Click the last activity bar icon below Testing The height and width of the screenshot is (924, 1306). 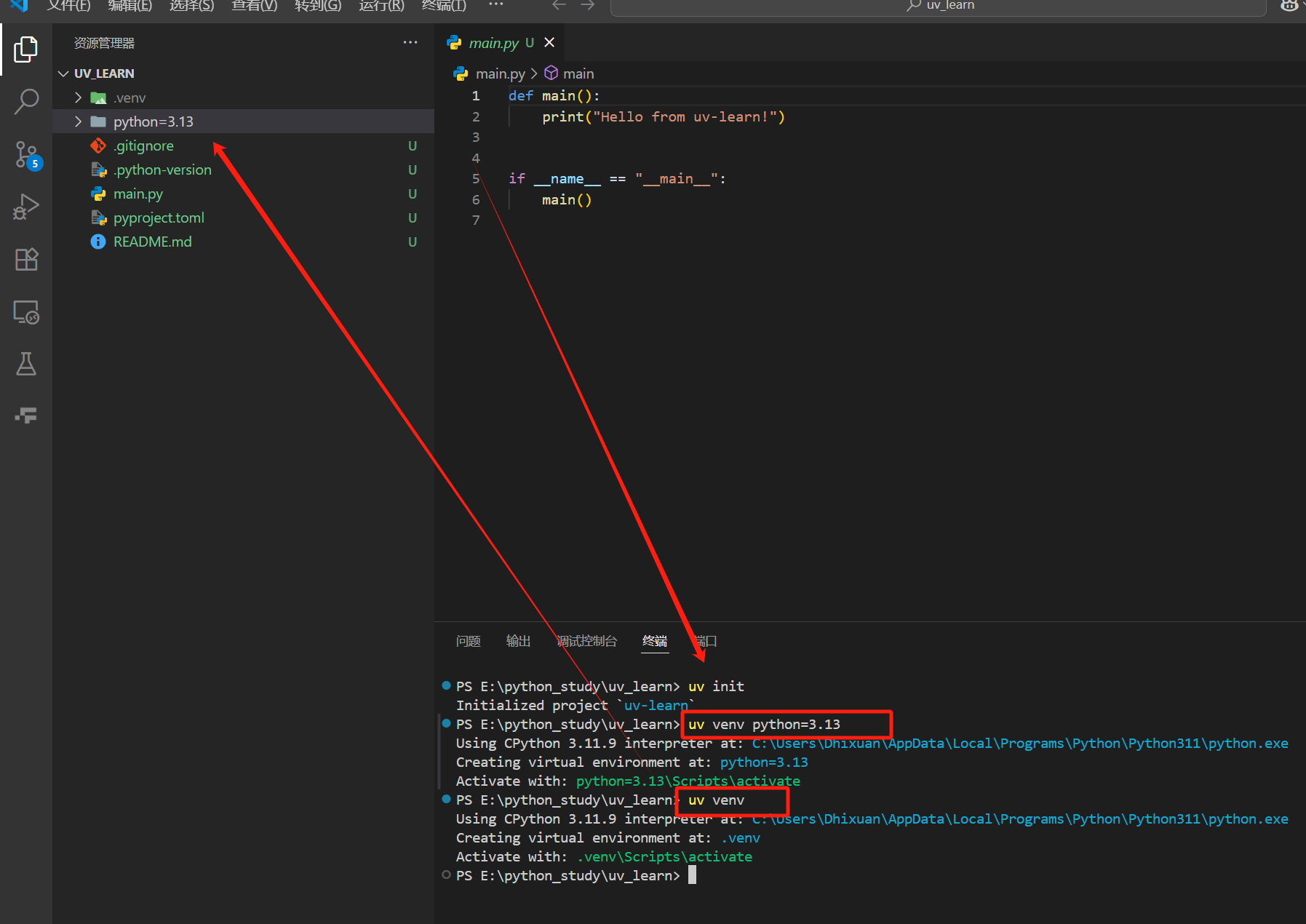pos(26,415)
